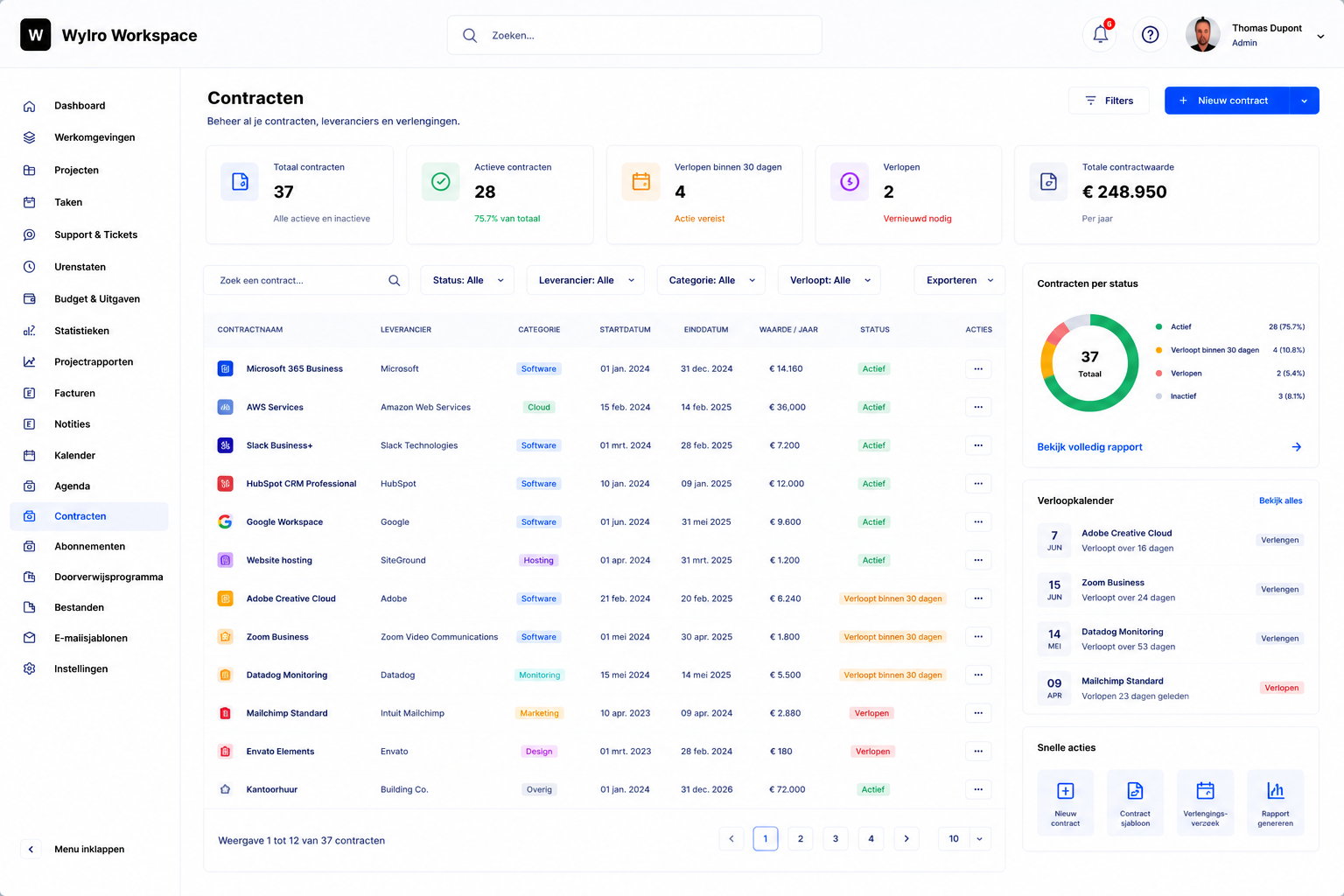Open the Contract sjabloon quick action
This screenshot has height=896, width=1344.
[x=1135, y=802]
